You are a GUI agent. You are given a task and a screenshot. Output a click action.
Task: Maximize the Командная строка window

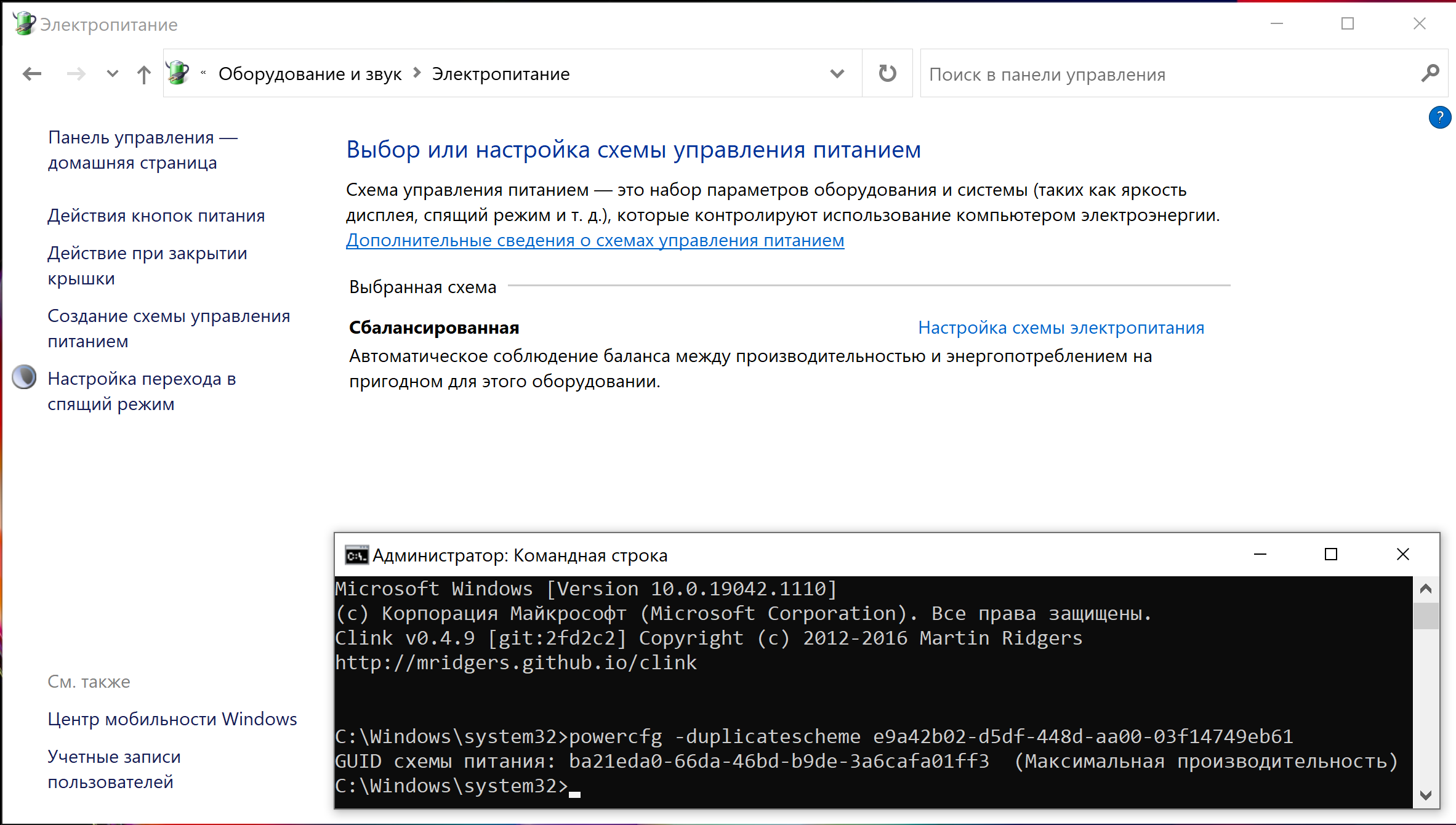pos(1331,555)
